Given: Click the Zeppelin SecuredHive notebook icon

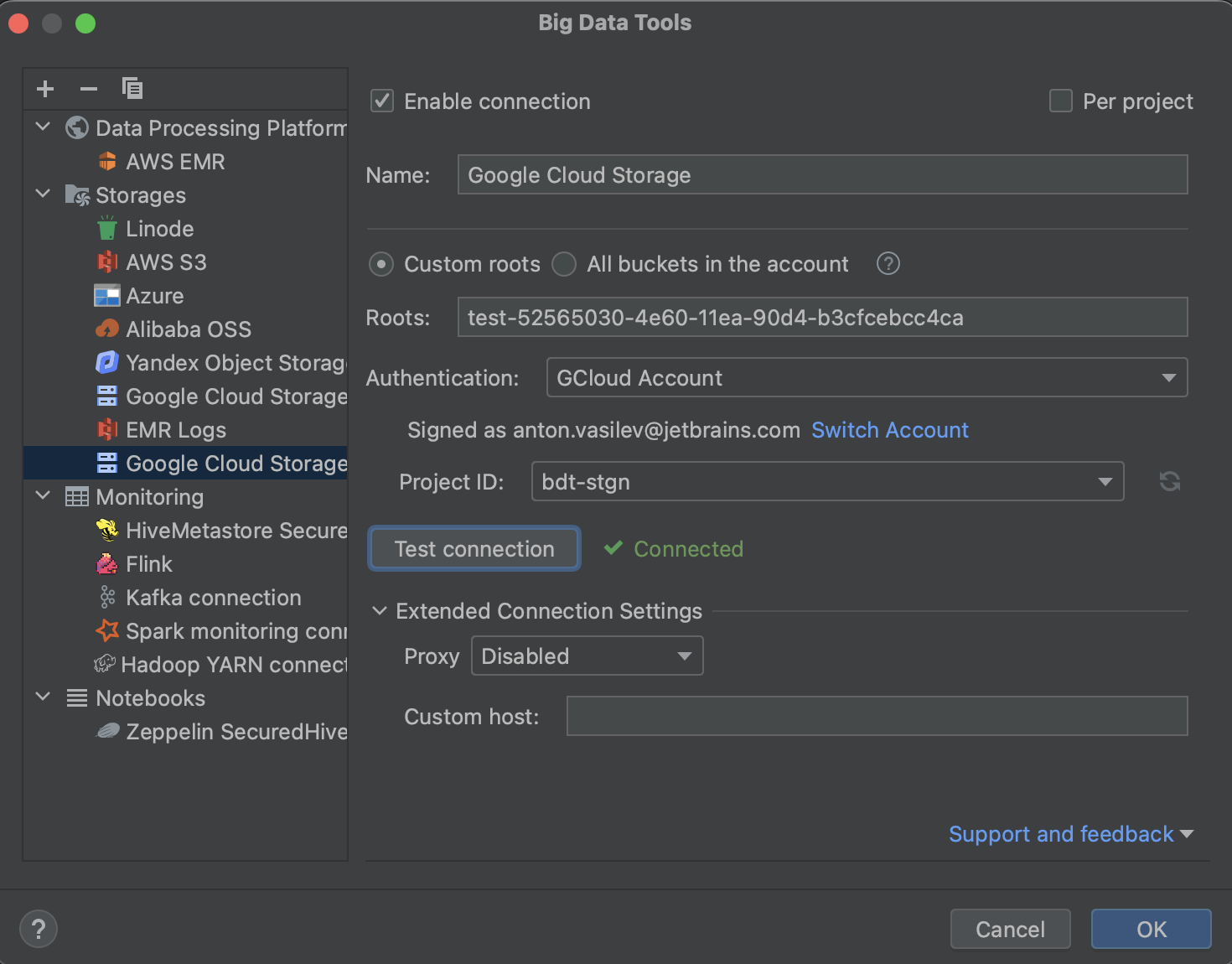Looking at the screenshot, I should pyautogui.click(x=107, y=731).
